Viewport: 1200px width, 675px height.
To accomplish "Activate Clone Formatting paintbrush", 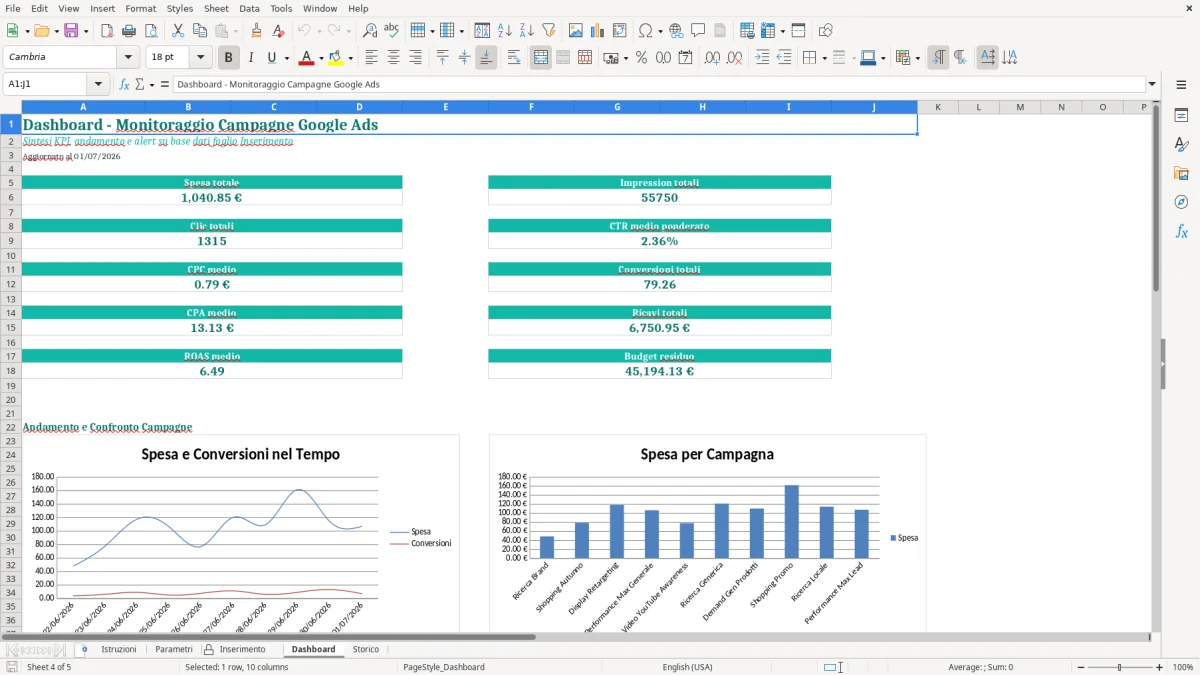I will click(256, 31).
